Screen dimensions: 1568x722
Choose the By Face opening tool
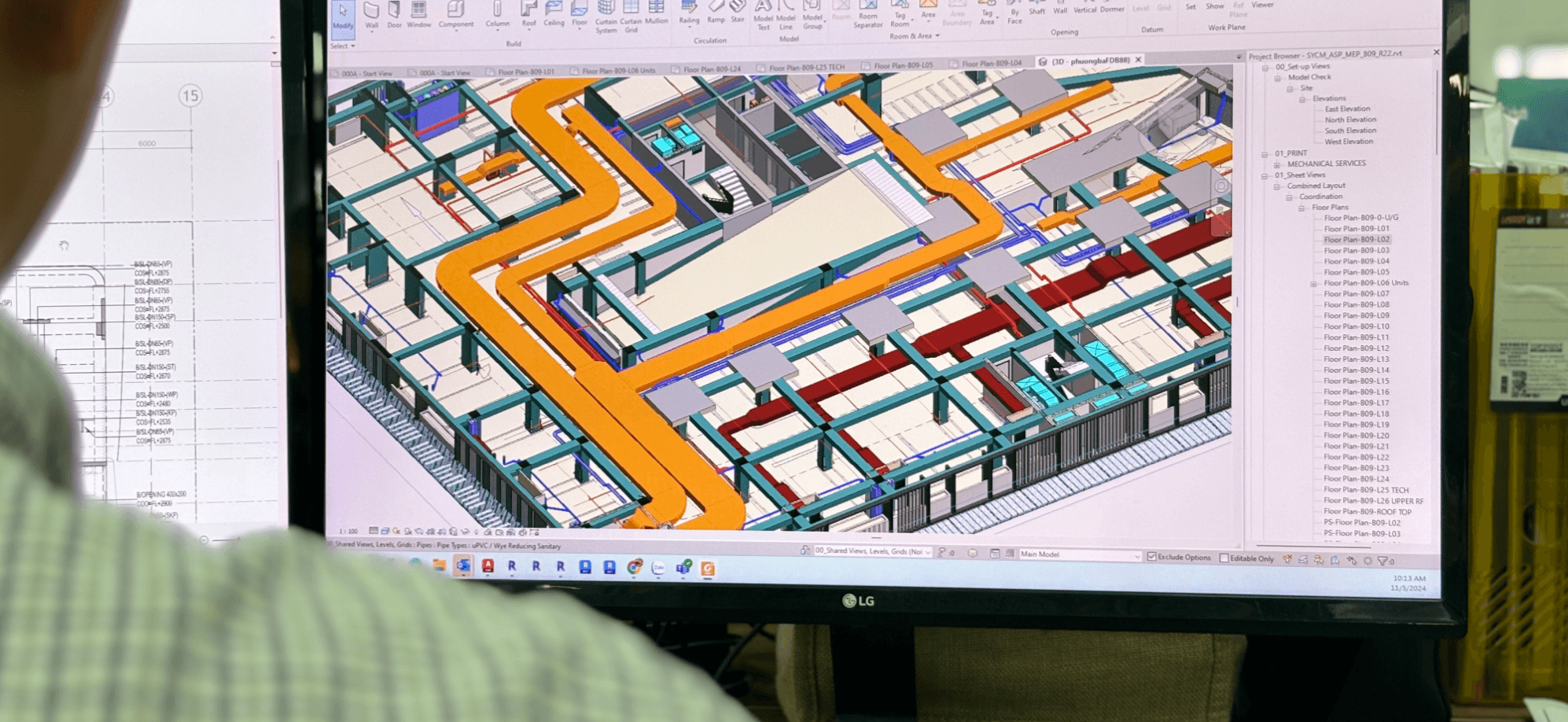[x=1015, y=13]
